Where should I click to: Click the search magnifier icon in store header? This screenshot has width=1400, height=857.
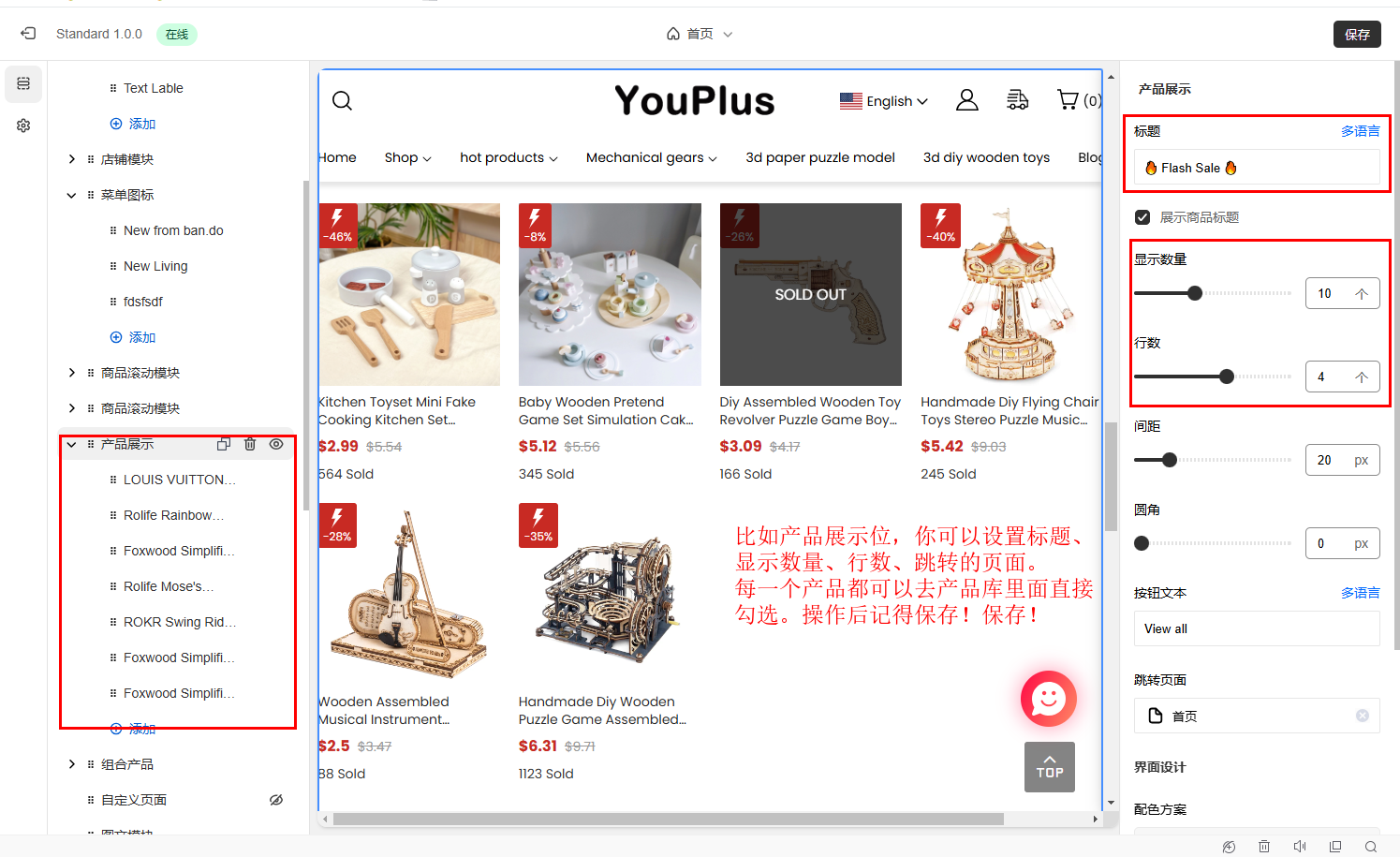(342, 100)
